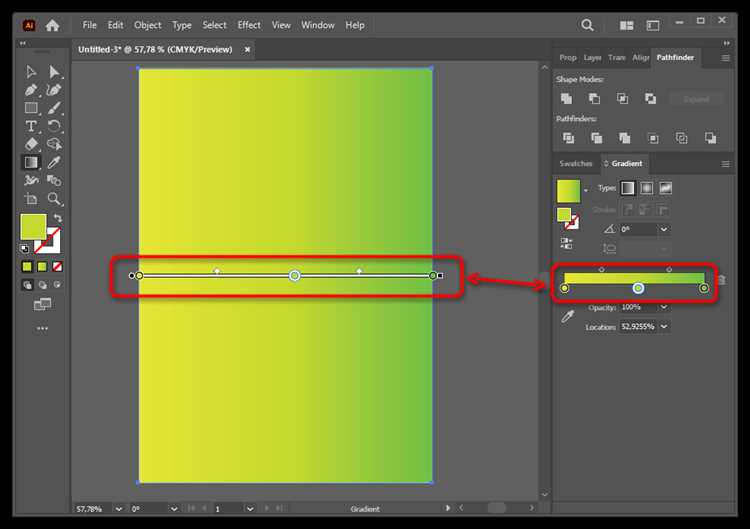Open the rotate view dropdown in status bar
The width and height of the screenshot is (750, 529).
point(174,509)
